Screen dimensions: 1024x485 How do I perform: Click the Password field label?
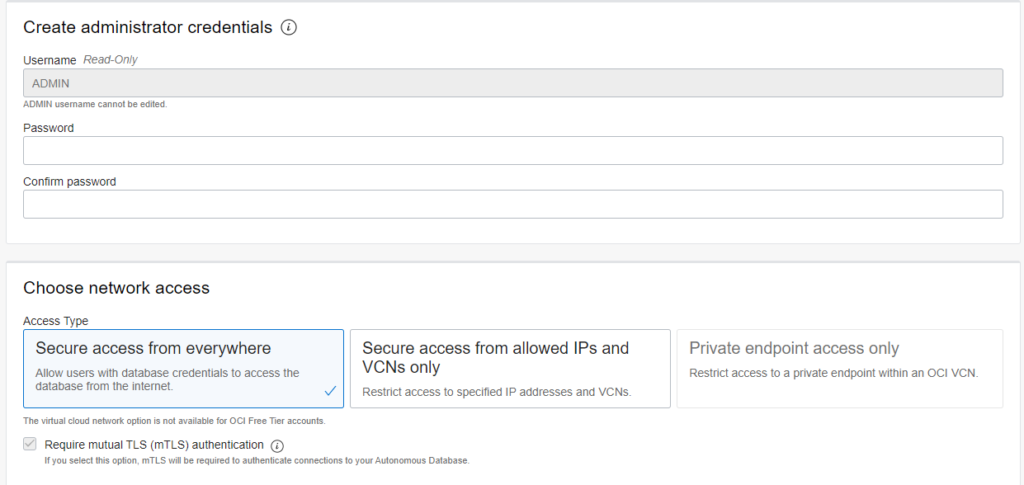click(x=48, y=128)
